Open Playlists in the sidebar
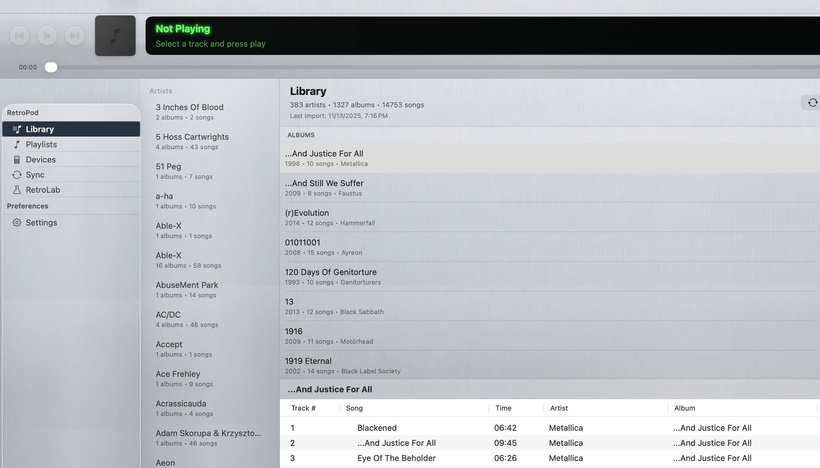The height and width of the screenshot is (468, 820). [x=41, y=144]
